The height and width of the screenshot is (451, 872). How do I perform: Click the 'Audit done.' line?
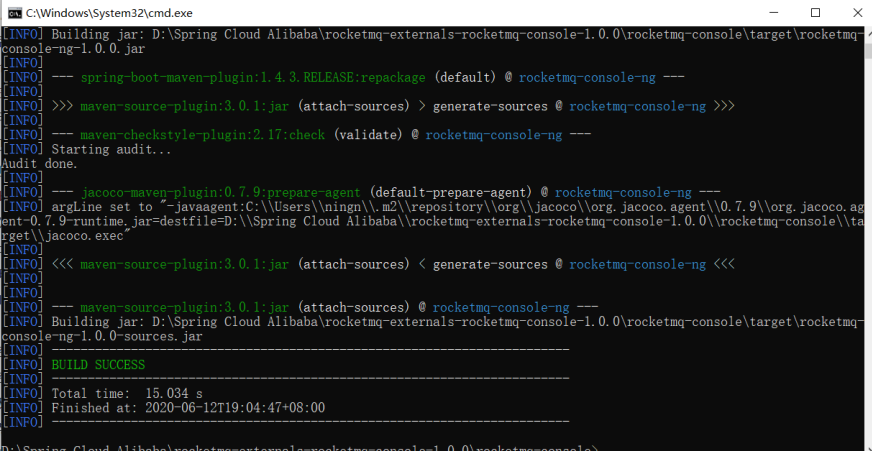point(39,164)
